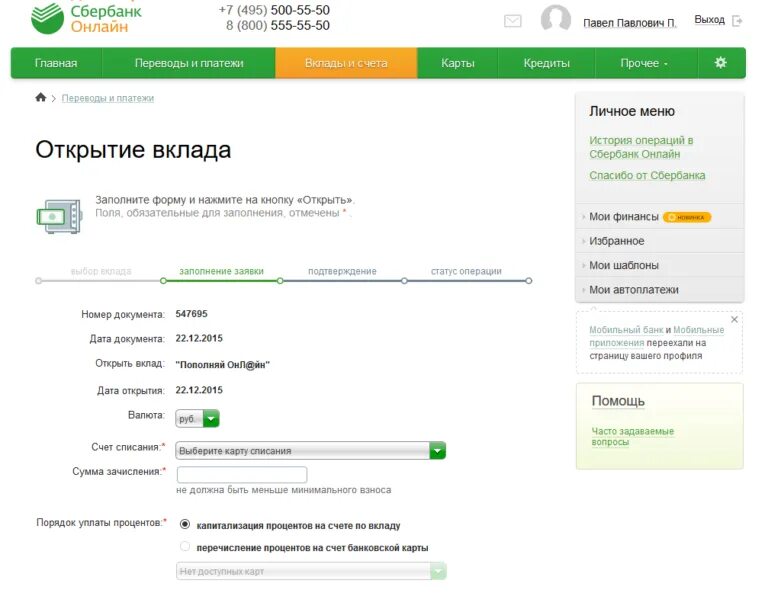Open Выберите карту списания dropdown
The height and width of the screenshot is (593, 768).
pyautogui.click(x=311, y=451)
